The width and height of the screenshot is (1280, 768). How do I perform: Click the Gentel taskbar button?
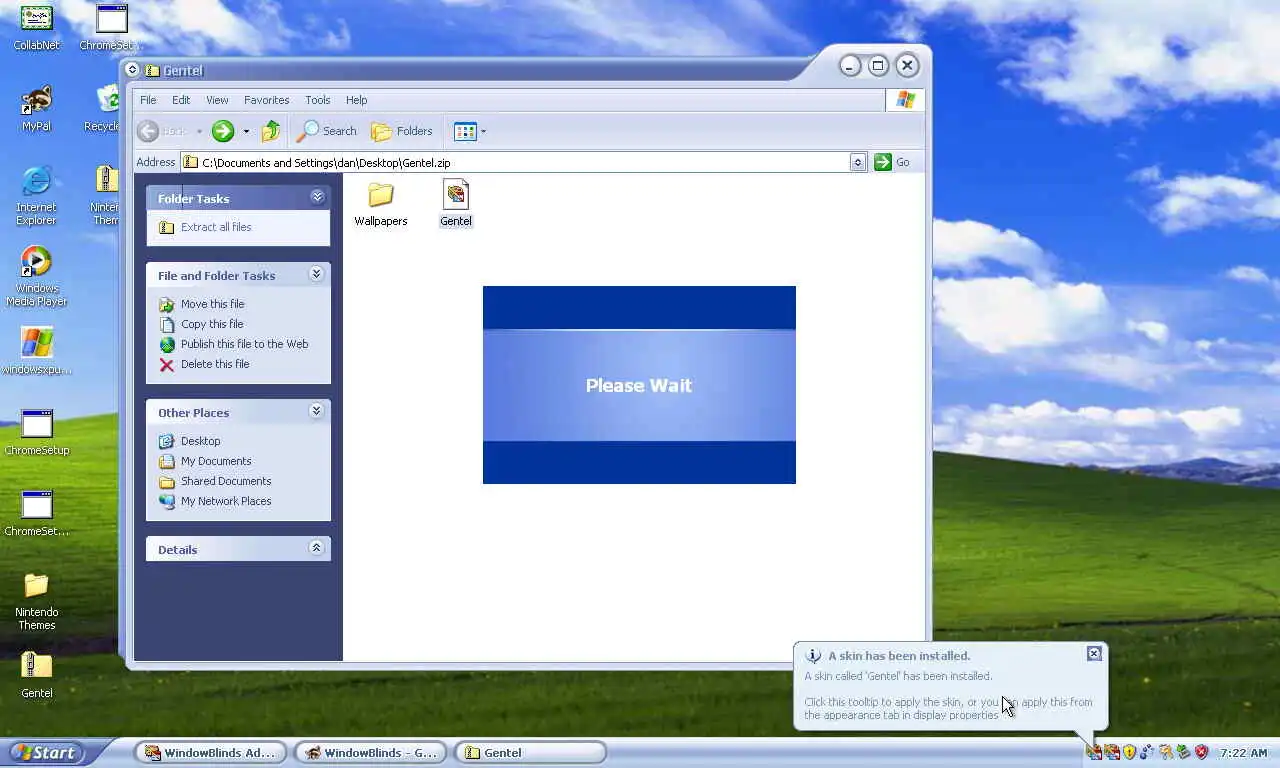[531, 753]
